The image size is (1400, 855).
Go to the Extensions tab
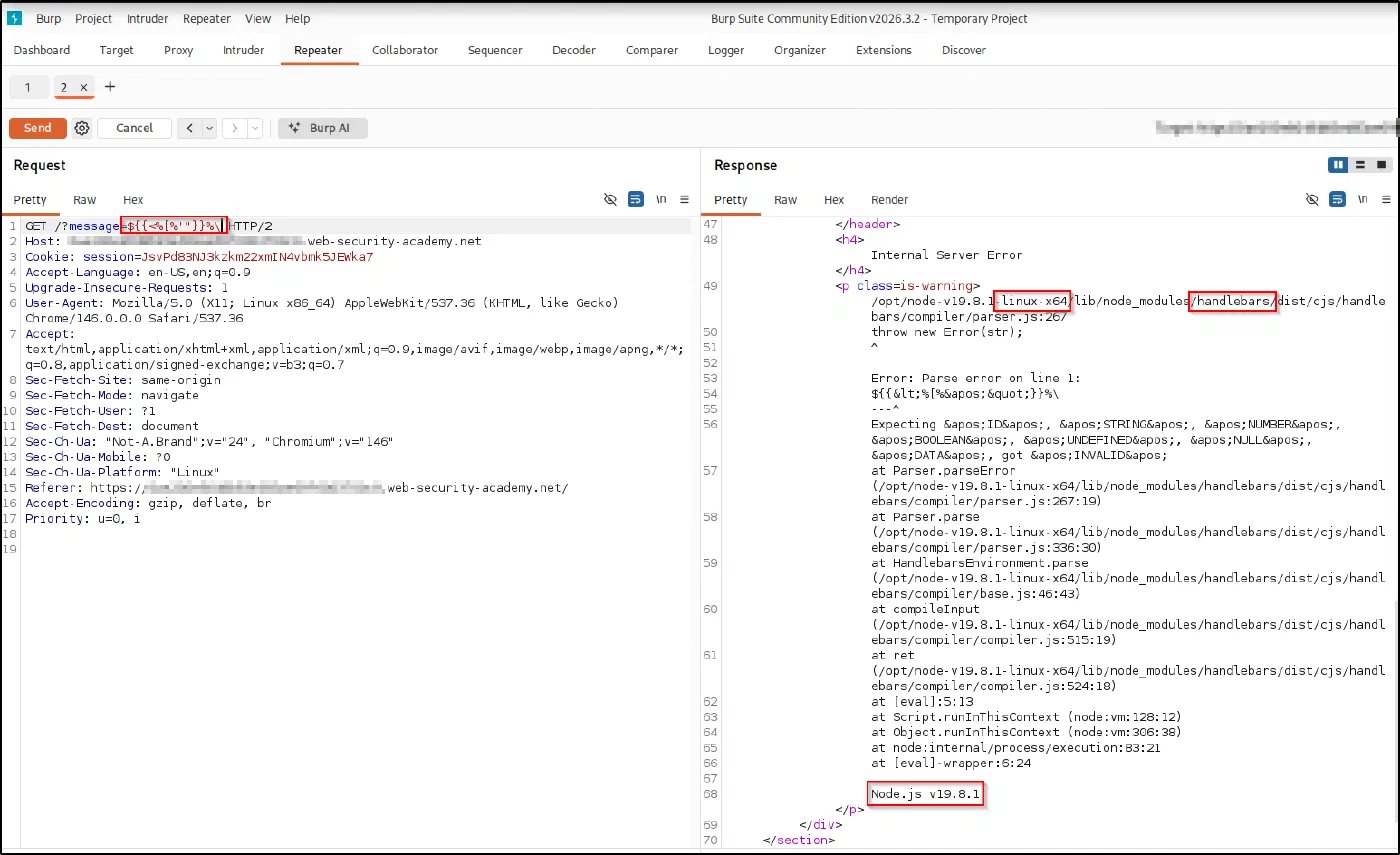884,50
